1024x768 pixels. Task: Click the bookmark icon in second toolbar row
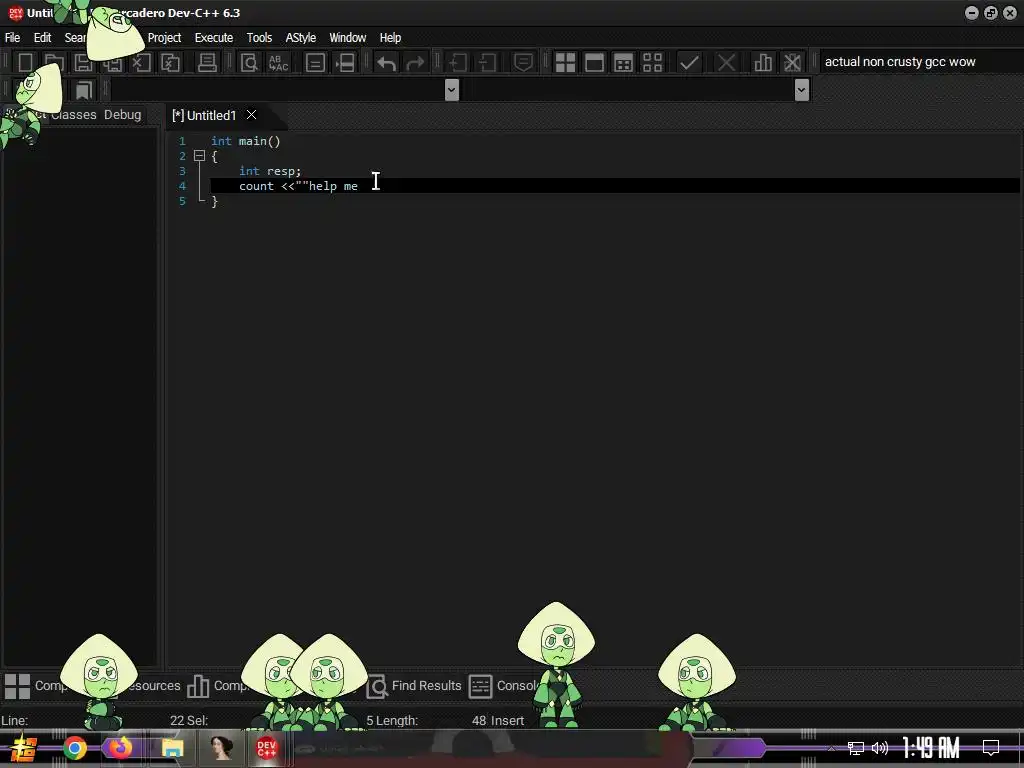83,90
